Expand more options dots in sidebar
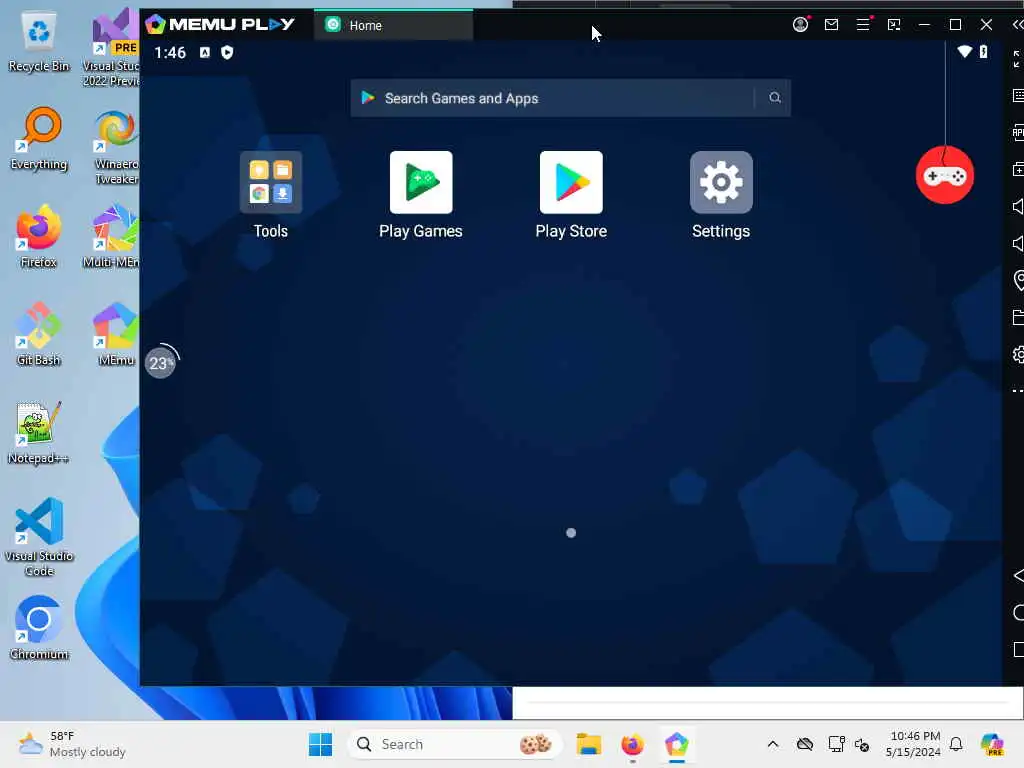This screenshot has width=1024, height=768. [1017, 391]
